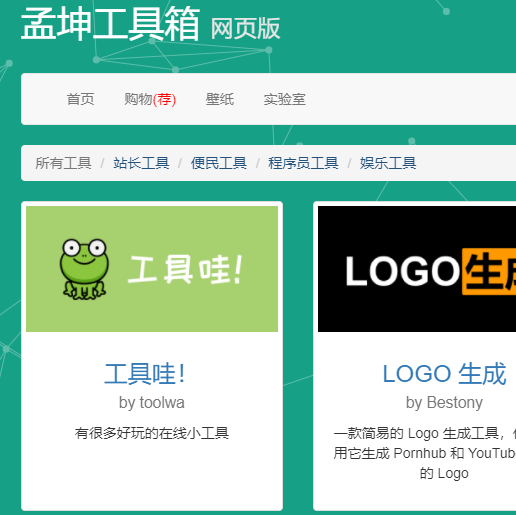This screenshot has width=516, height=515.
Task: Click the LOGO 生成 card title link
Action: pyautogui.click(x=444, y=374)
